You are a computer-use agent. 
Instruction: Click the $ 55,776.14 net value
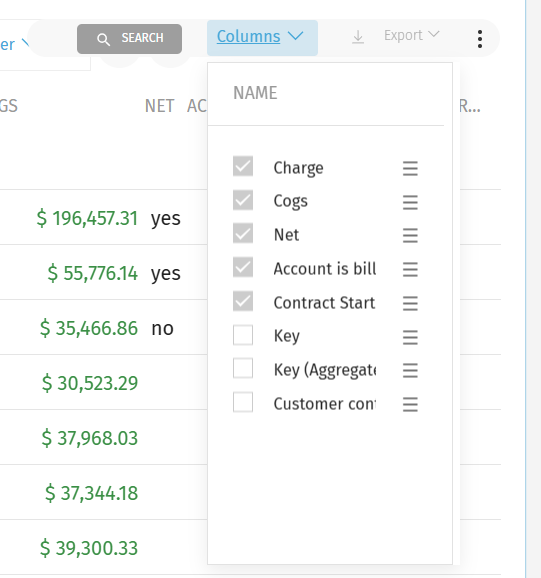[93, 273]
